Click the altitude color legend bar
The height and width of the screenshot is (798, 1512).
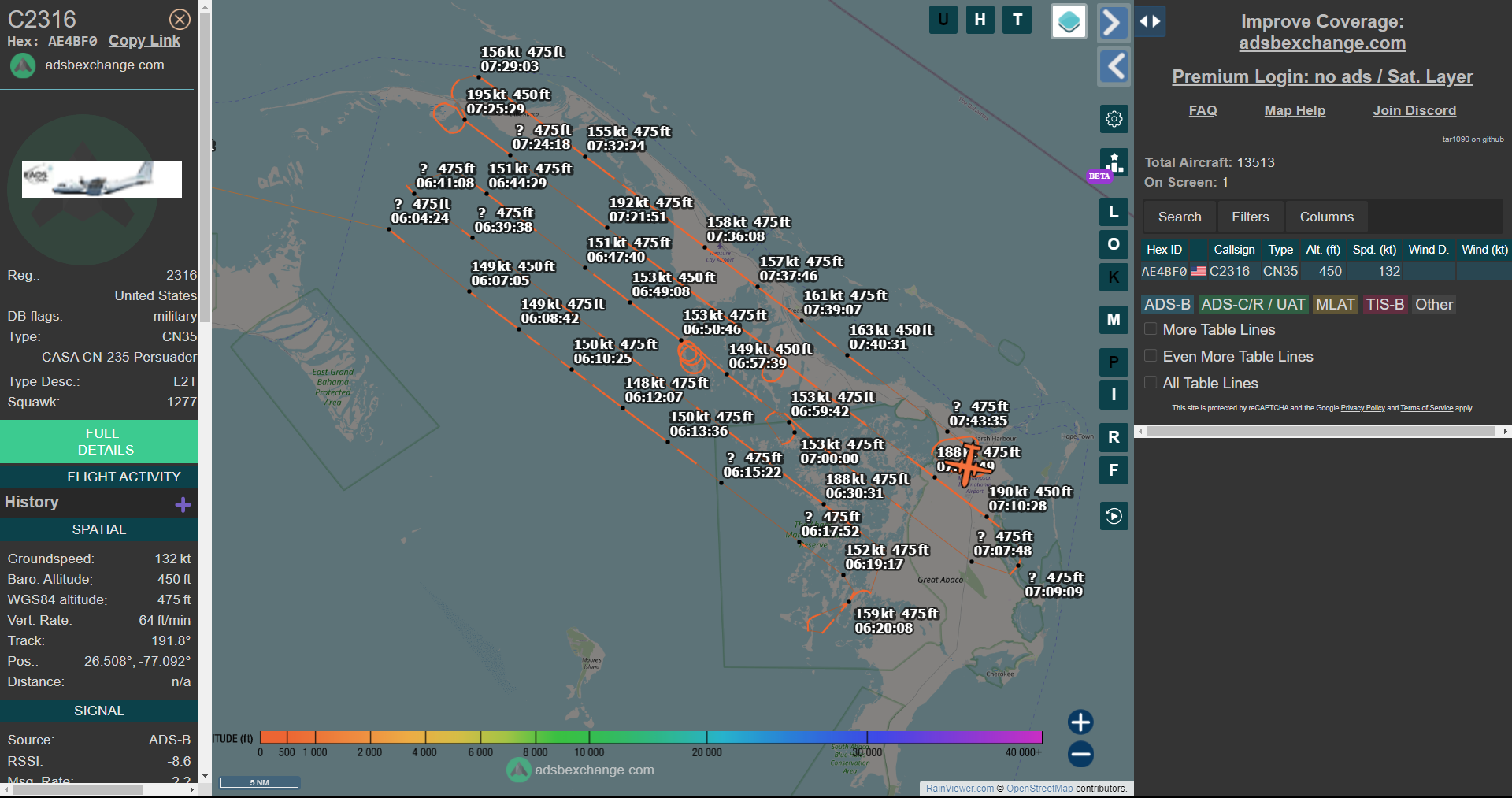[x=650, y=737]
